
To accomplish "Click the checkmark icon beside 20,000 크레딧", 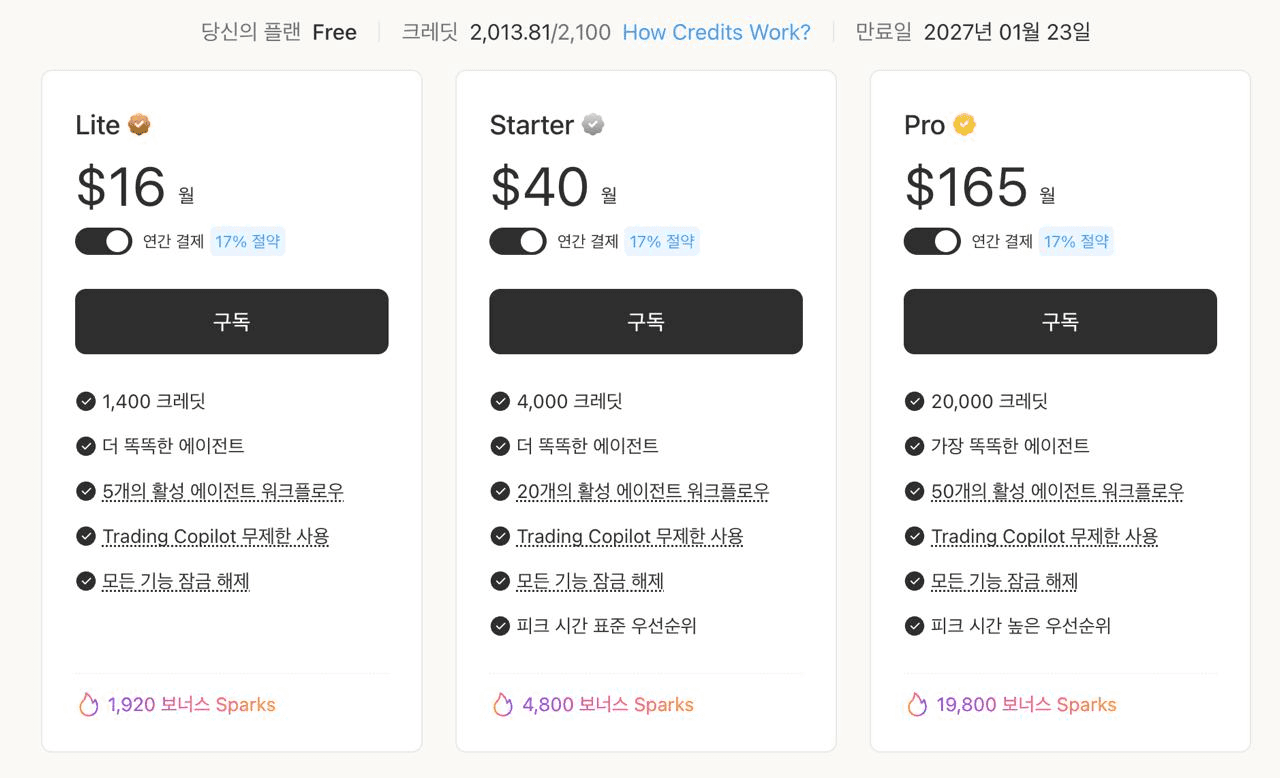I will click(x=914, y=401).
